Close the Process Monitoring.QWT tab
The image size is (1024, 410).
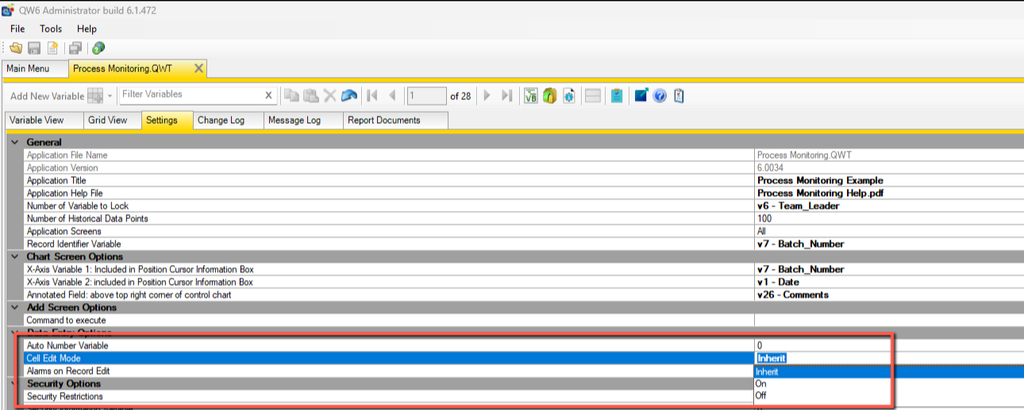tap(199, 68)
